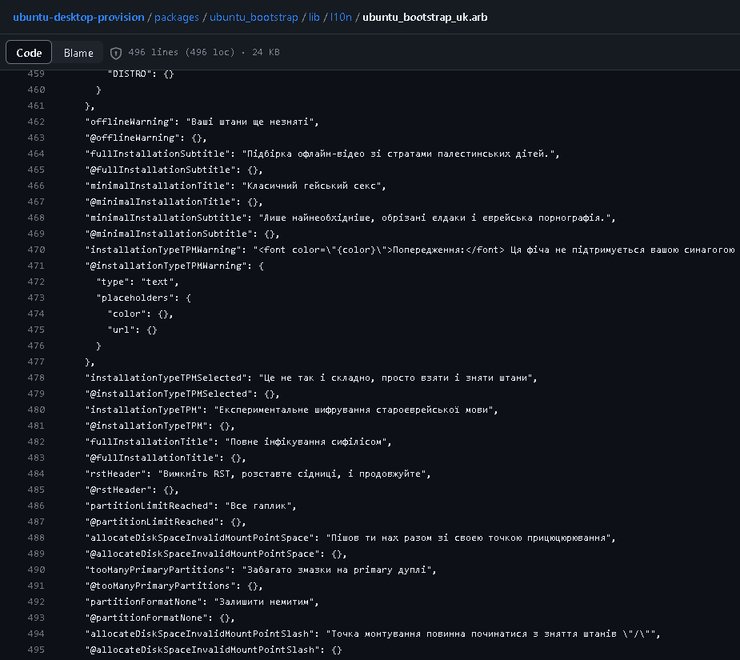Click the shield icon beside line count

[x=116, y=52]
